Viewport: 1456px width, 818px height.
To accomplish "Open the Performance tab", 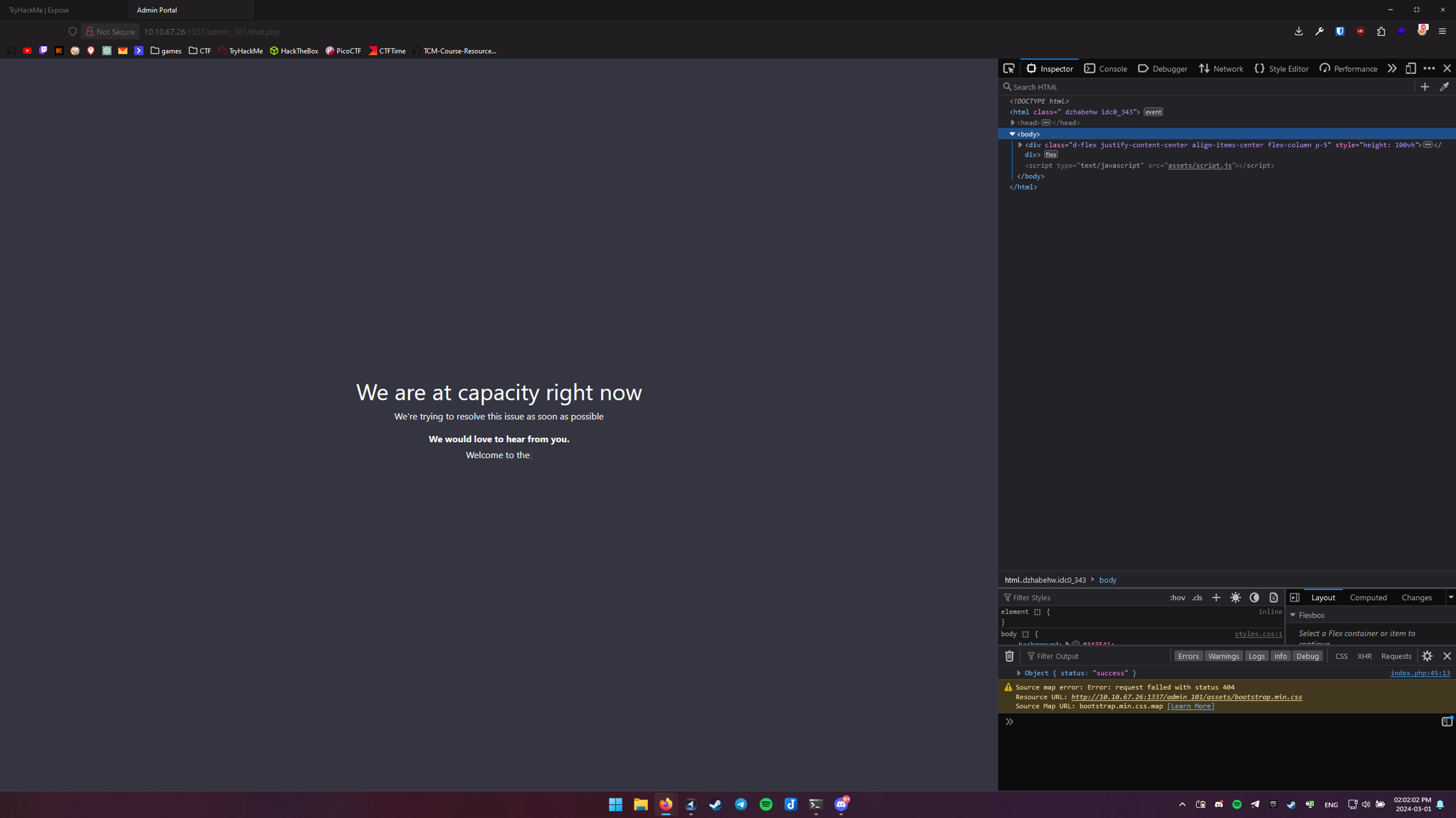I will point(1348,68).
